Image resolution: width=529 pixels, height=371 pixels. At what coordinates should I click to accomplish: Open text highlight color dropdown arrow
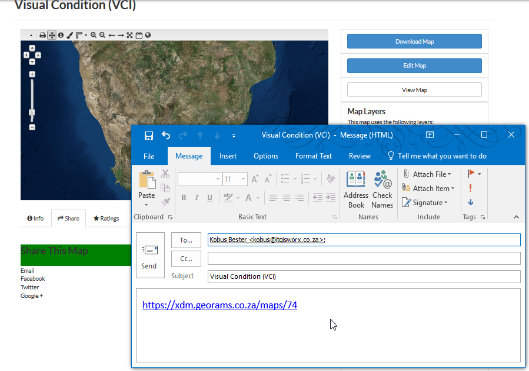point(238,198)
